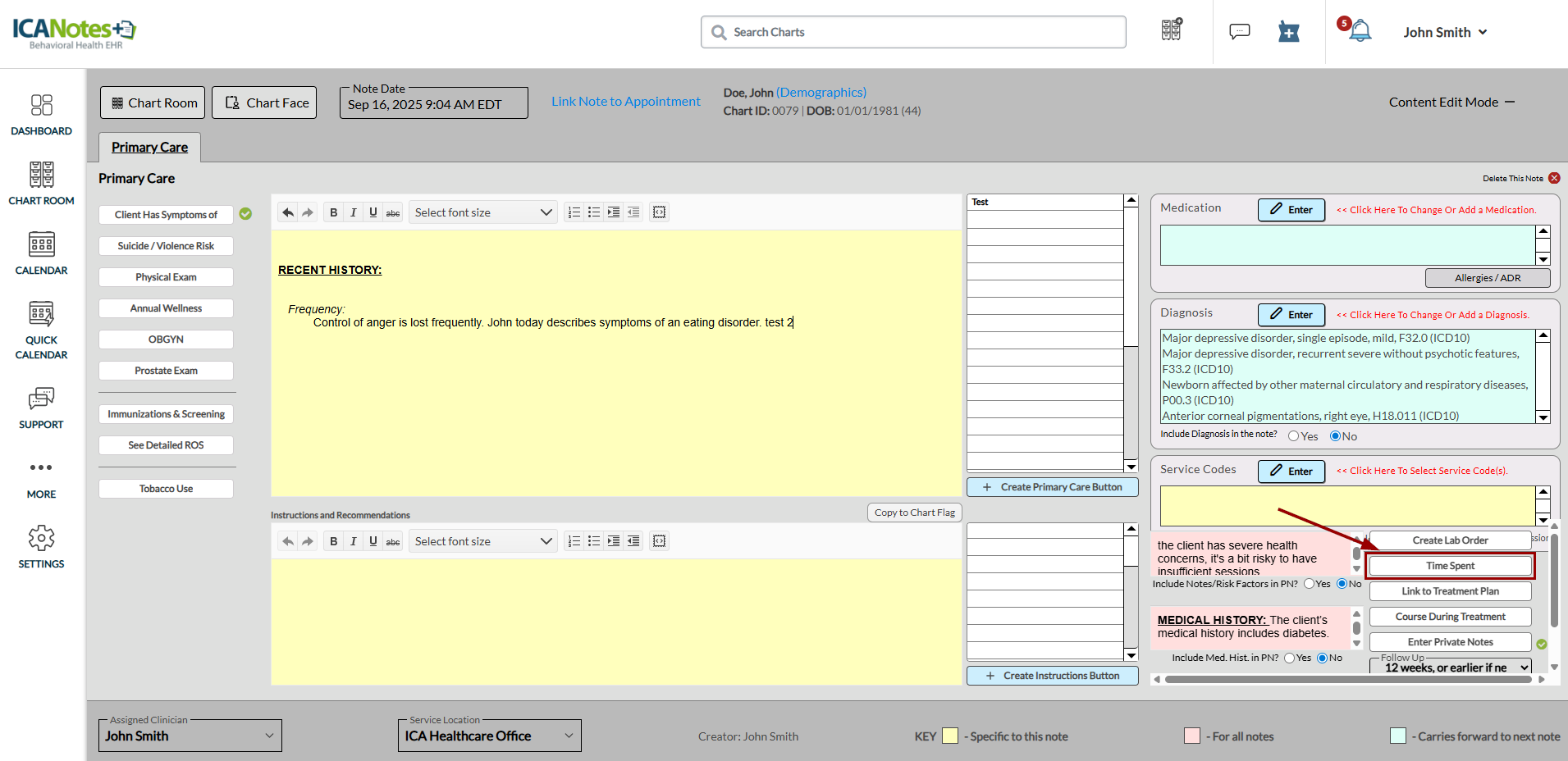
Task: Click the Allergies / ADR button
Action: coord(1488,278)
